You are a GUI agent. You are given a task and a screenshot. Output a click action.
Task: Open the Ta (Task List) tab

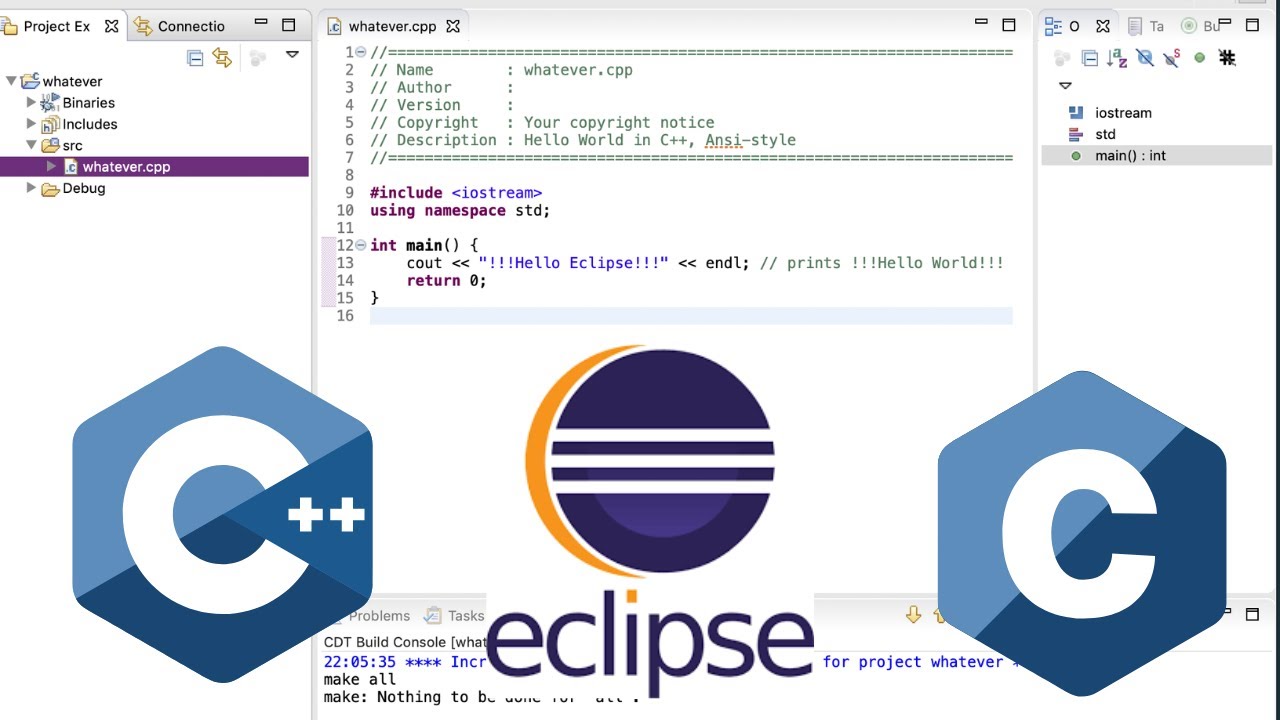[1146, 26]
